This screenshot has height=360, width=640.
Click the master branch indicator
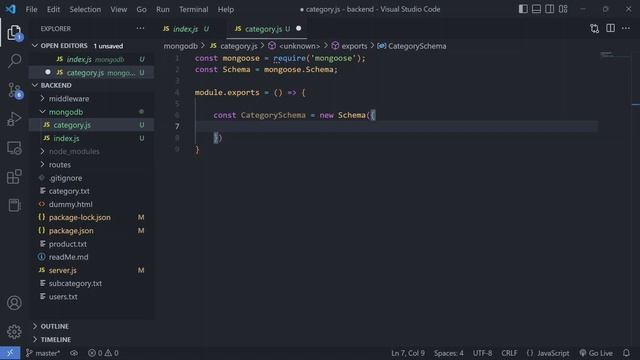pyautogui.click(x=42, y=353)
